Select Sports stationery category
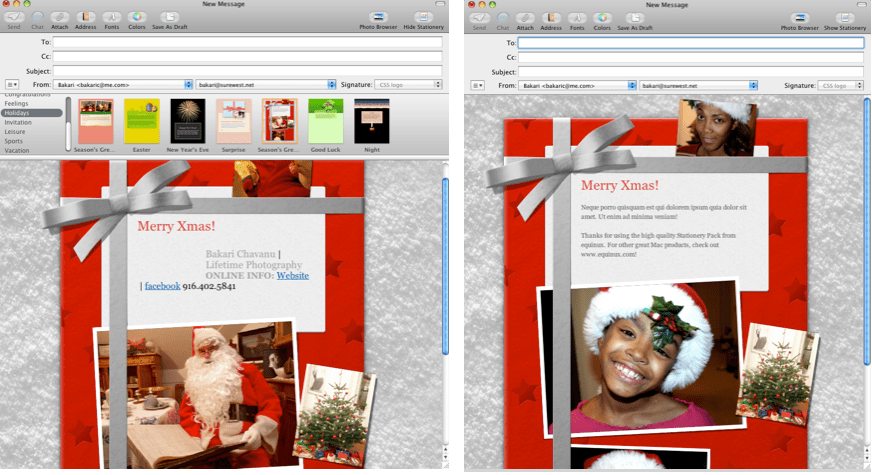The width and height of the screenshot is (872, 475). click(x=14, y=141)
